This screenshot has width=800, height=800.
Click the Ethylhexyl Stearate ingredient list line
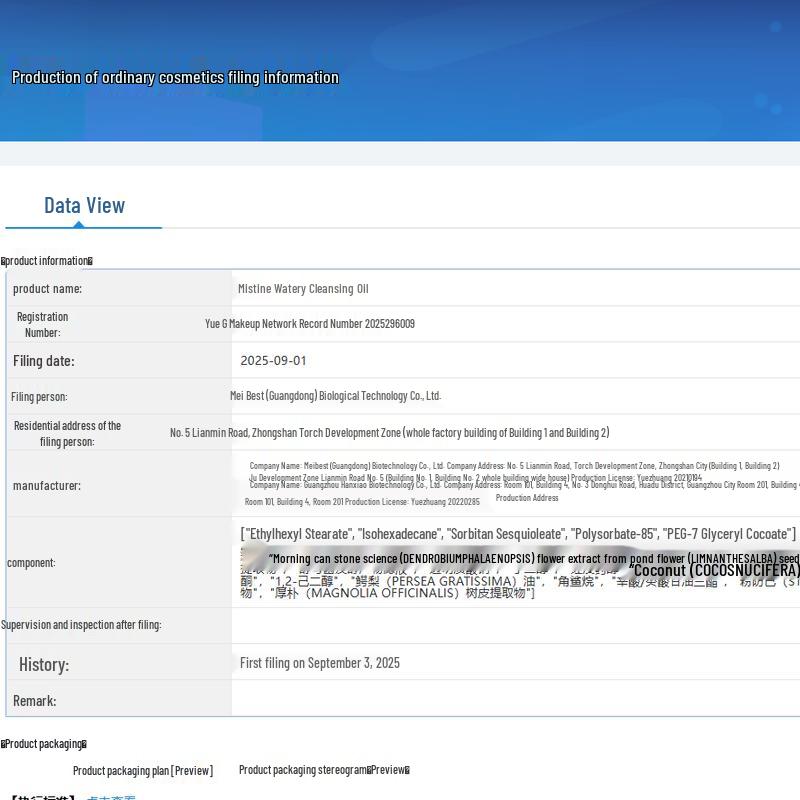518,534
